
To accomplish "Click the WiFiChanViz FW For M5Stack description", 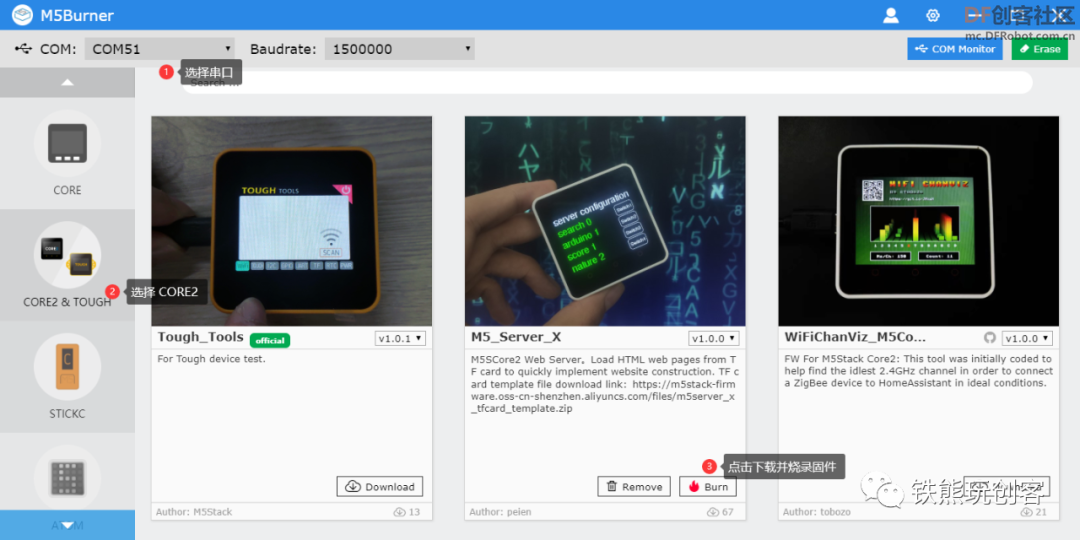I will point(918,371).
